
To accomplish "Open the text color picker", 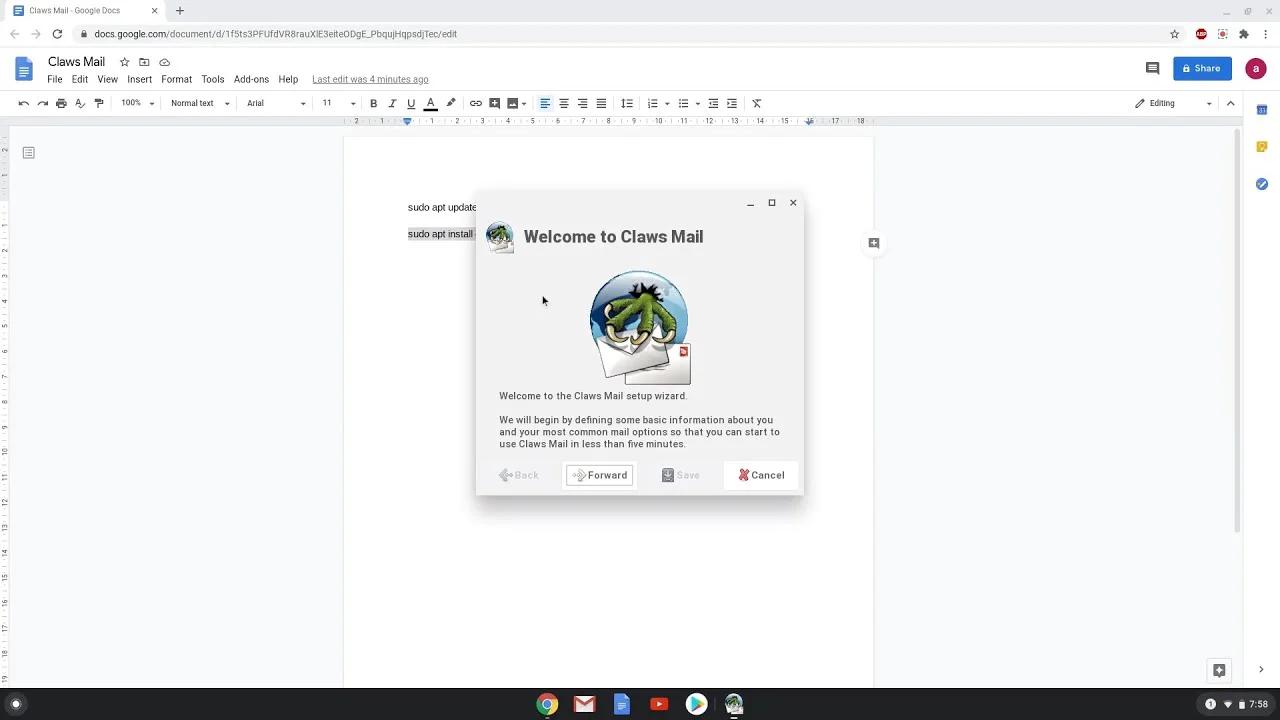I will (x=430, y=103).
